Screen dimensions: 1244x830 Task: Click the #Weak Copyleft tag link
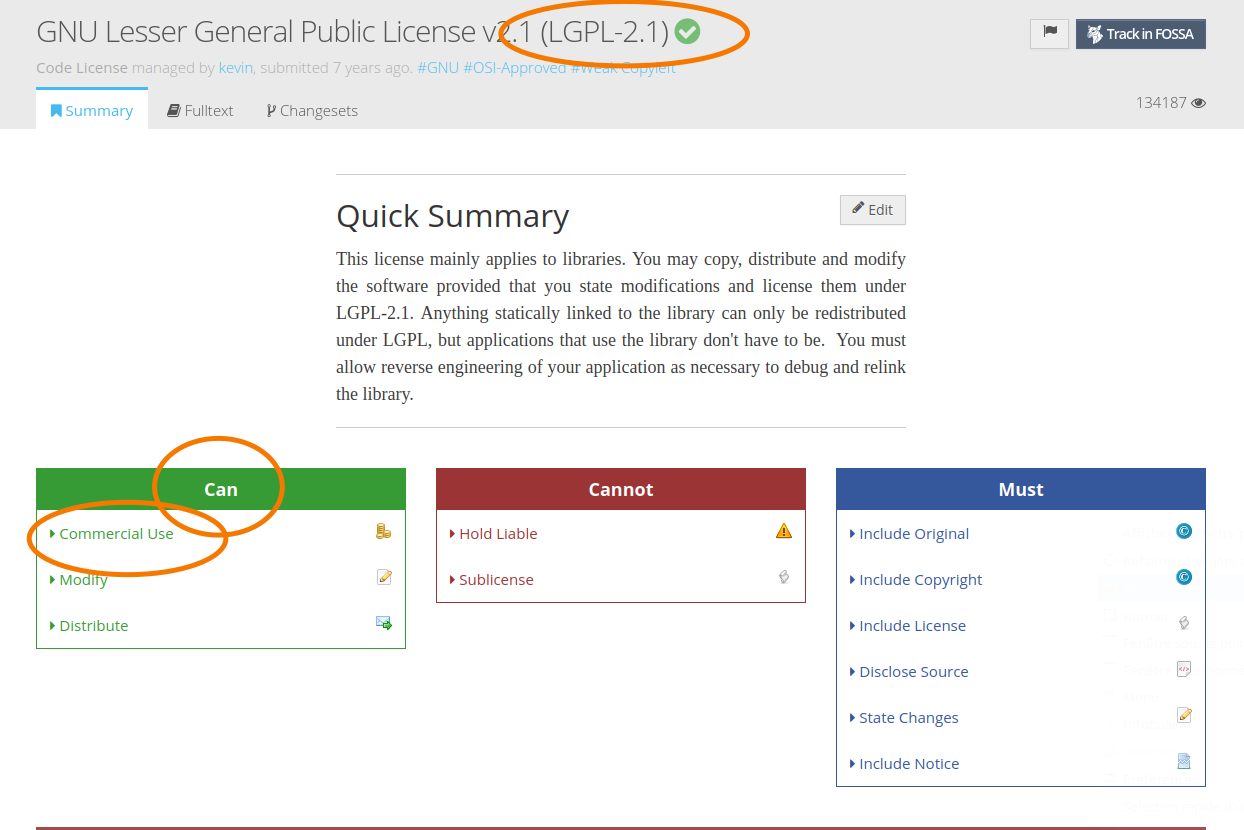click(x=623, y=68)
